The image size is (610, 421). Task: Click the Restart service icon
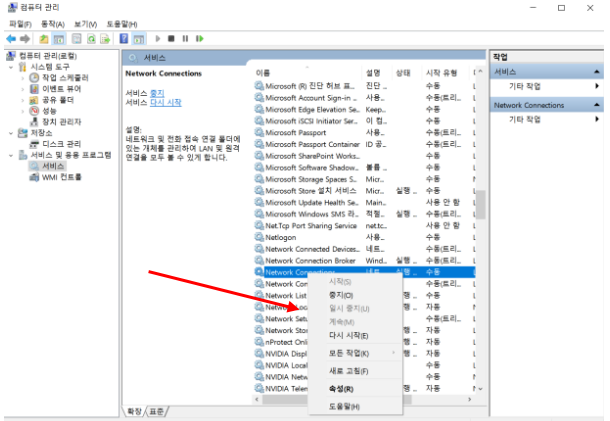point(200,39)
